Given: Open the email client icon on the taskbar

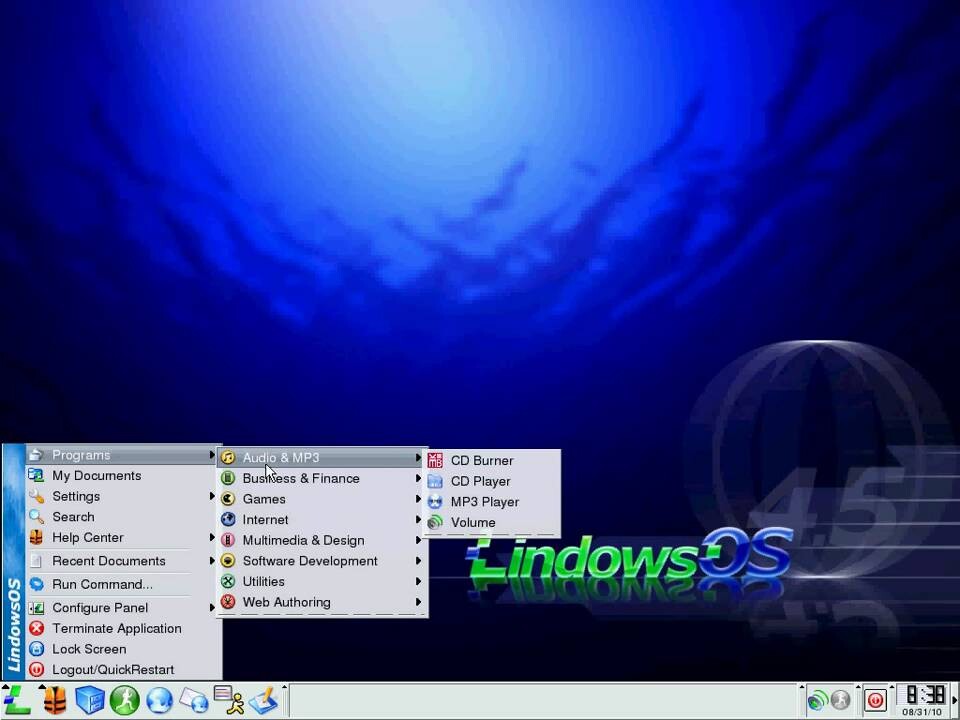Looking at the screenshot, I should tap(195, 701).
